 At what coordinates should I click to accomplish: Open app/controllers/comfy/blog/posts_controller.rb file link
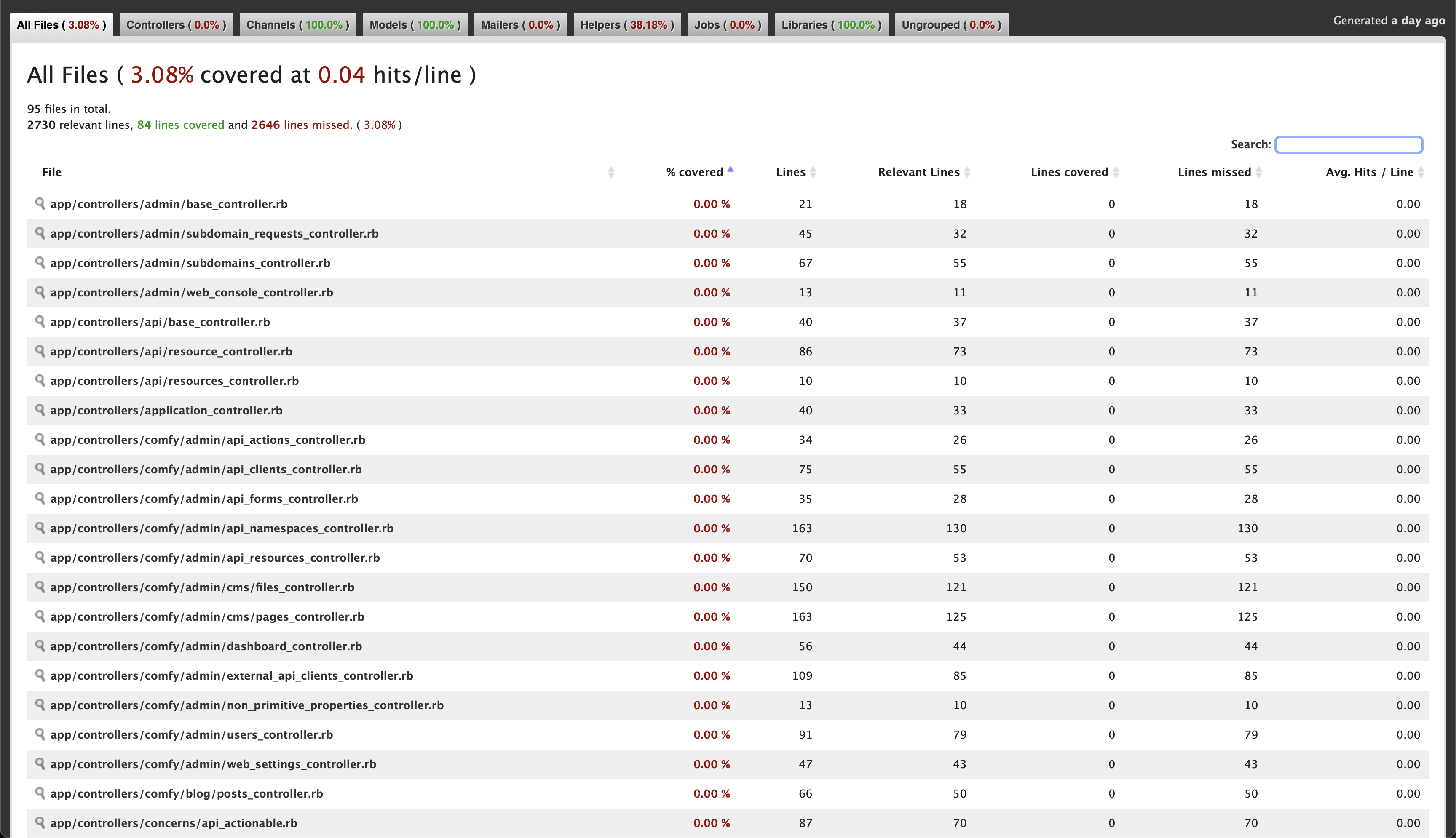(x=187, y=794)
